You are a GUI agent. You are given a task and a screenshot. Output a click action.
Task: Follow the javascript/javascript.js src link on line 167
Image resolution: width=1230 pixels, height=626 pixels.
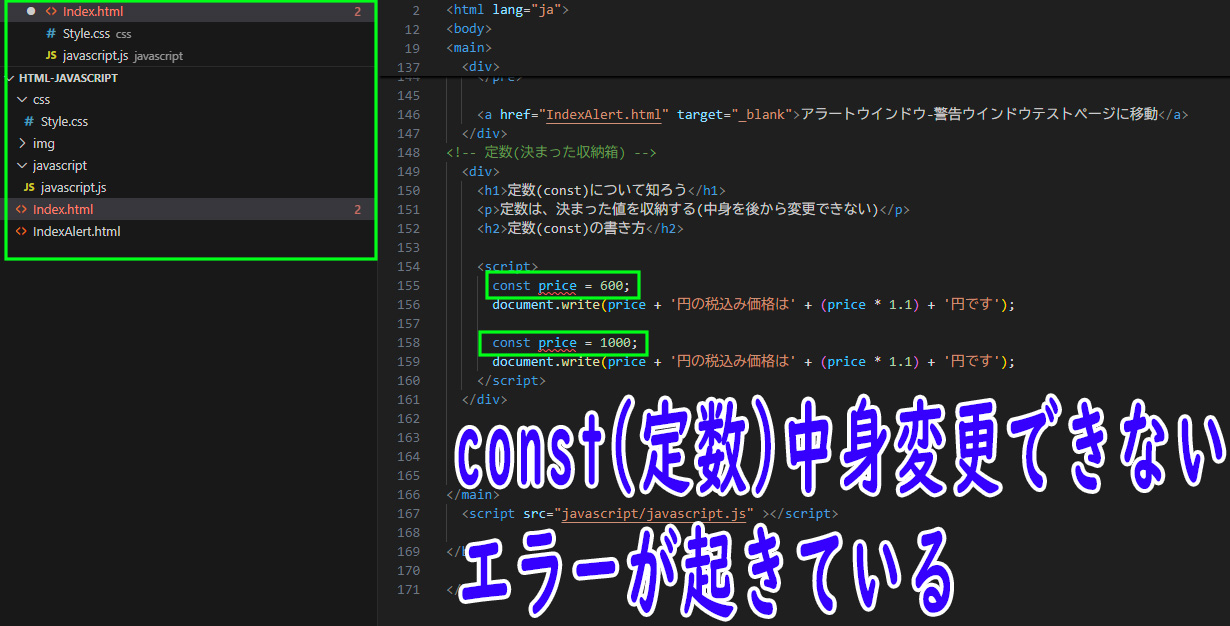point(654,514)
